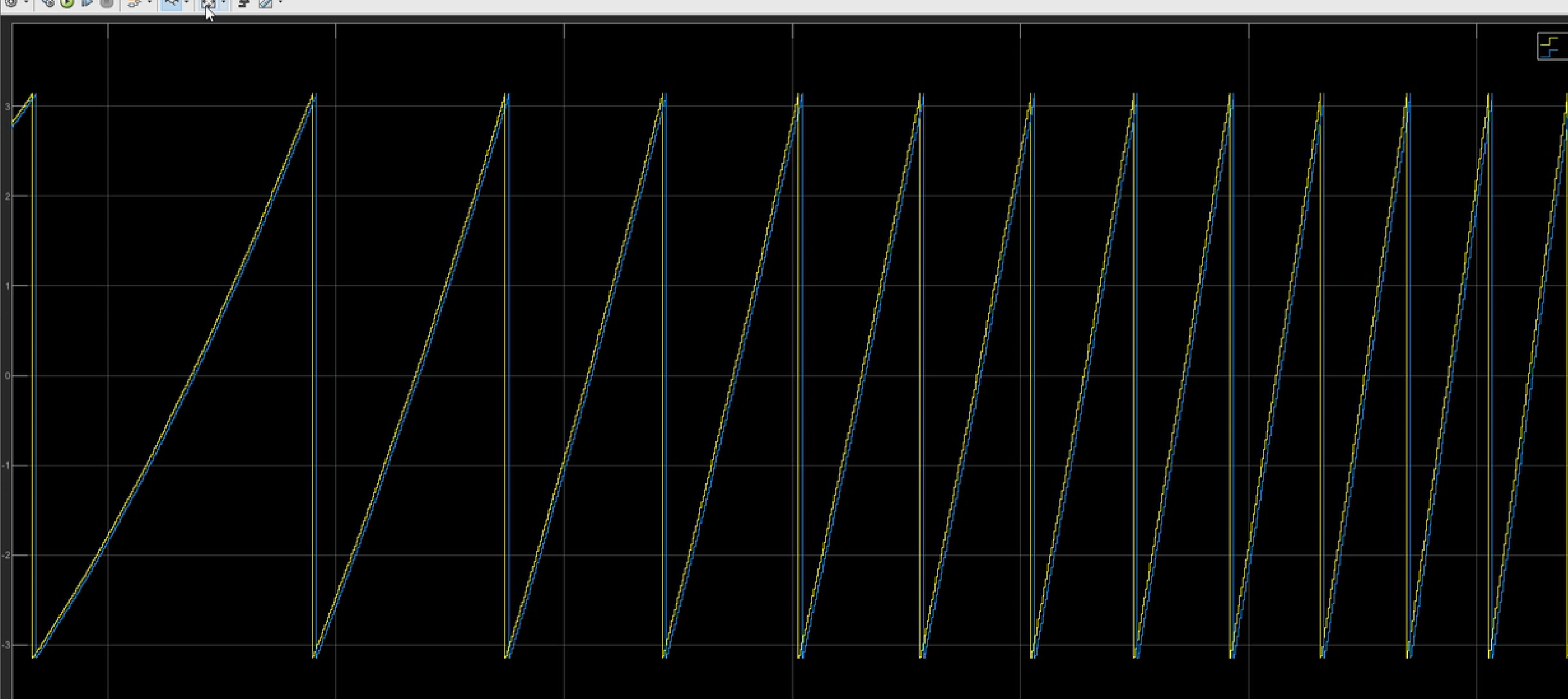Image resolution: width=1568 pixels, height=699 pixels.
Task: Select the Zoom tool icon
Action: pos(172,3)
